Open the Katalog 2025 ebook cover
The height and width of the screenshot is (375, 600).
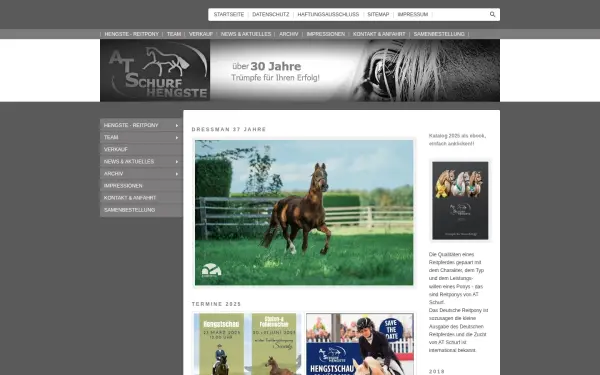(460, 201)
